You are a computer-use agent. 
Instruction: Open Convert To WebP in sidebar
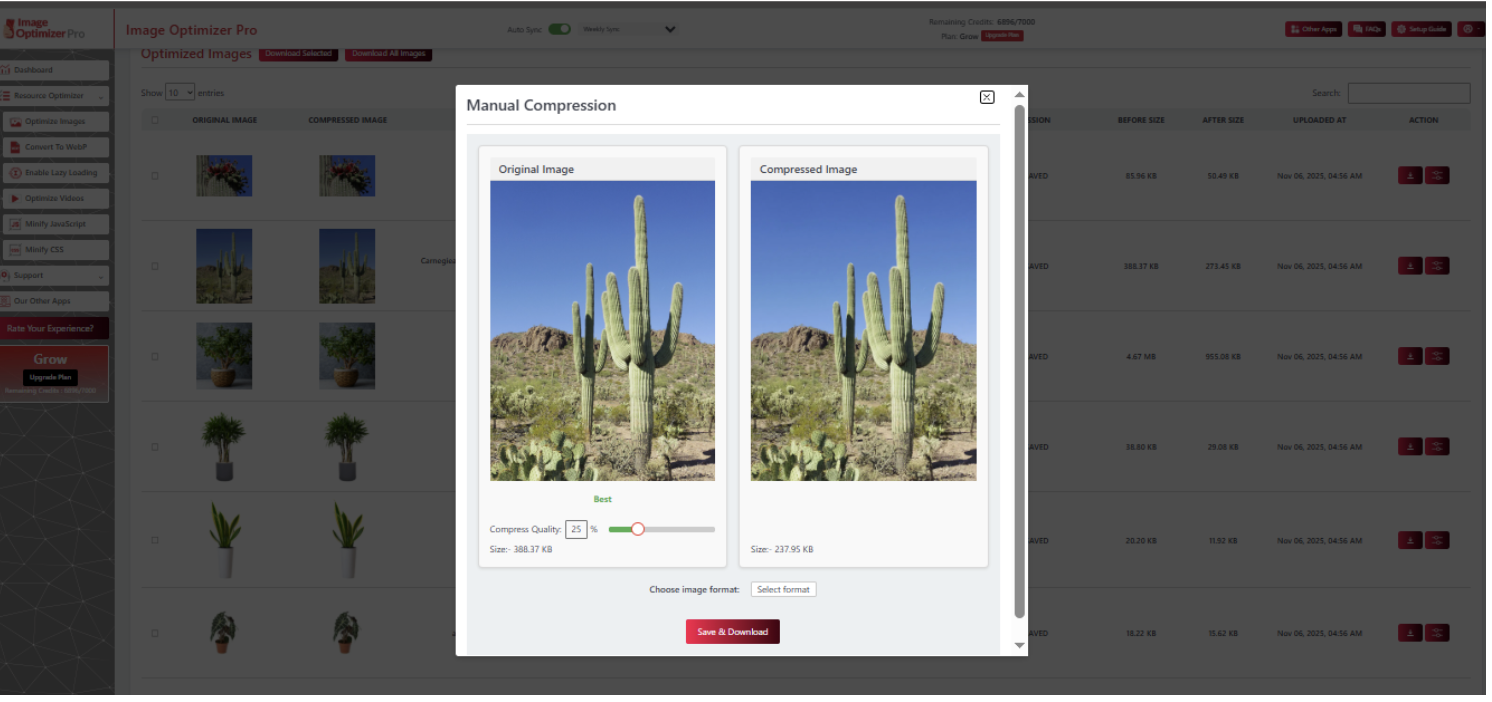(x=56, y=147)
